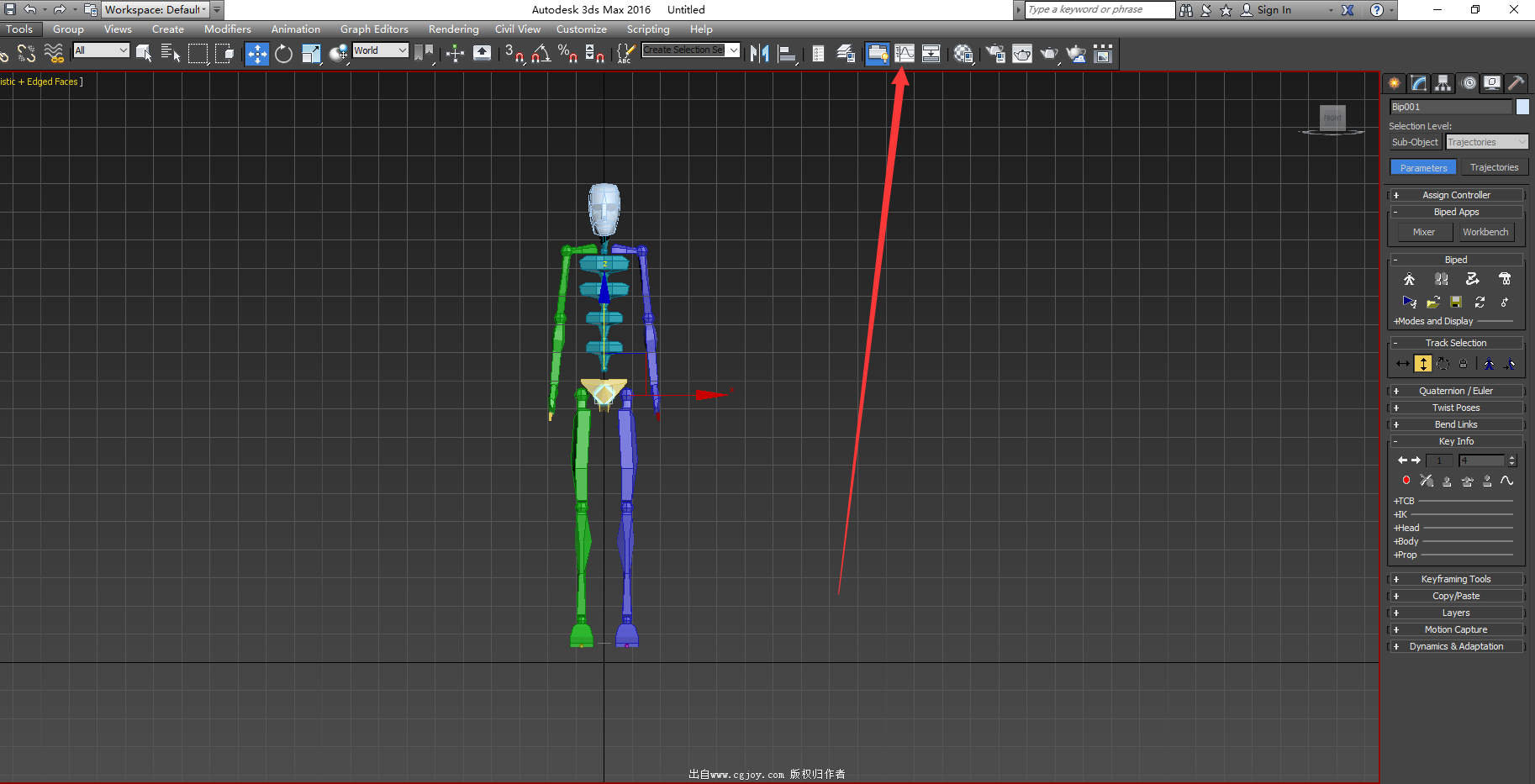Open the Animation menu
Viewport: 1535px width, 784px height.
(295, 29)
